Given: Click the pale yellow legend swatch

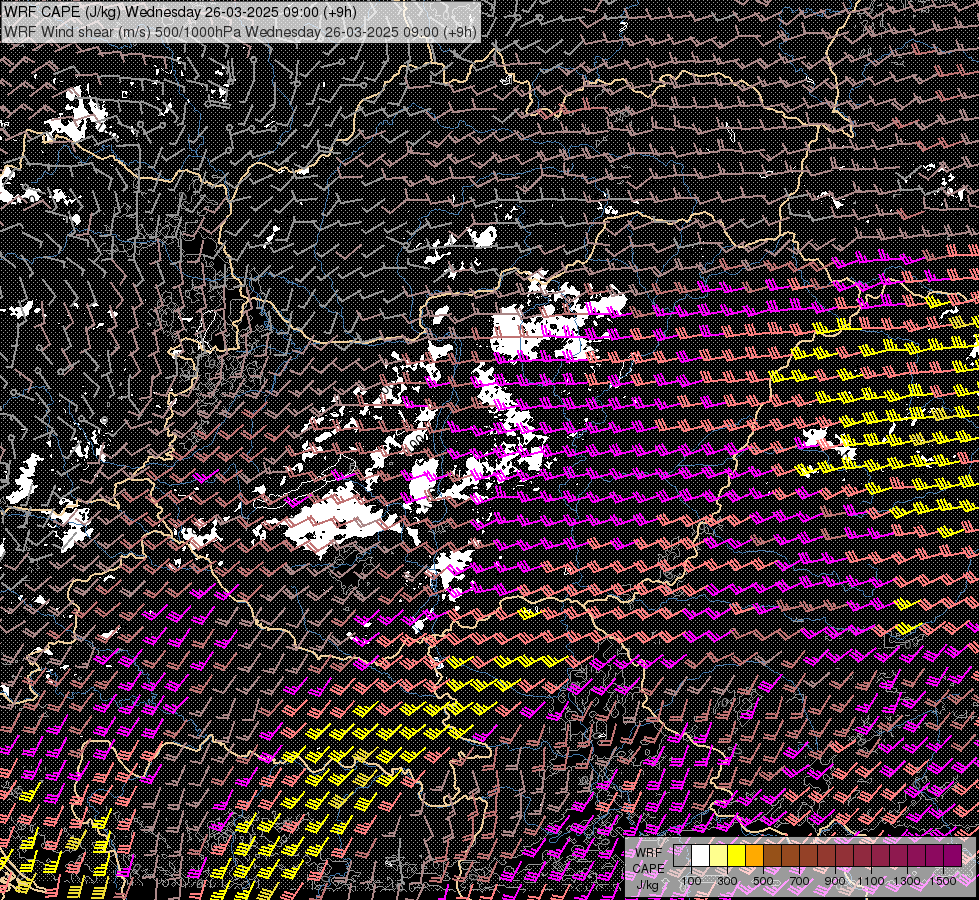Looking at the screenshot, I should pyautogui.click(x=719, y=855).
